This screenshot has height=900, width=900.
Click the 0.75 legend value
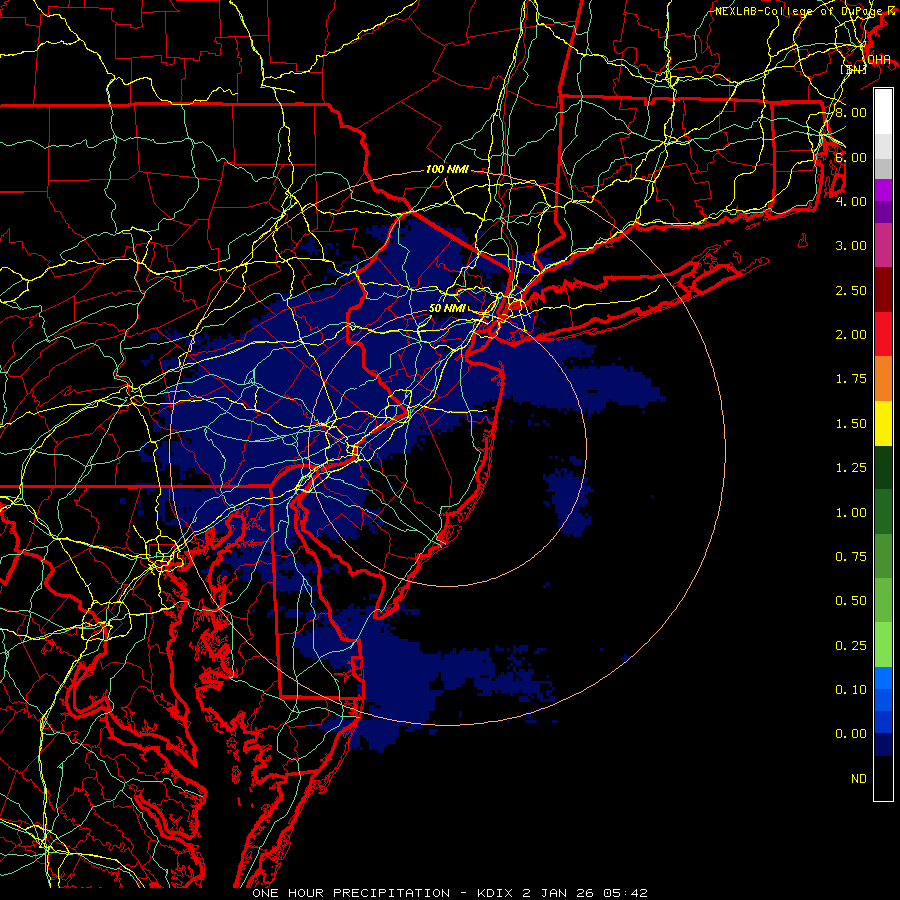851,557
